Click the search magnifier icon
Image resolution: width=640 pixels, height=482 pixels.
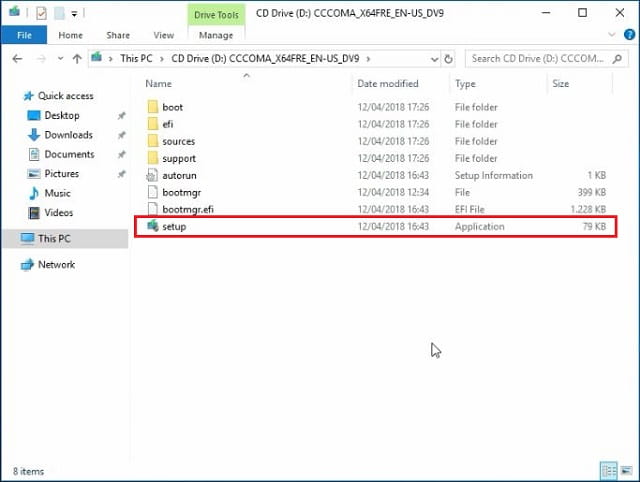(618, 59)
